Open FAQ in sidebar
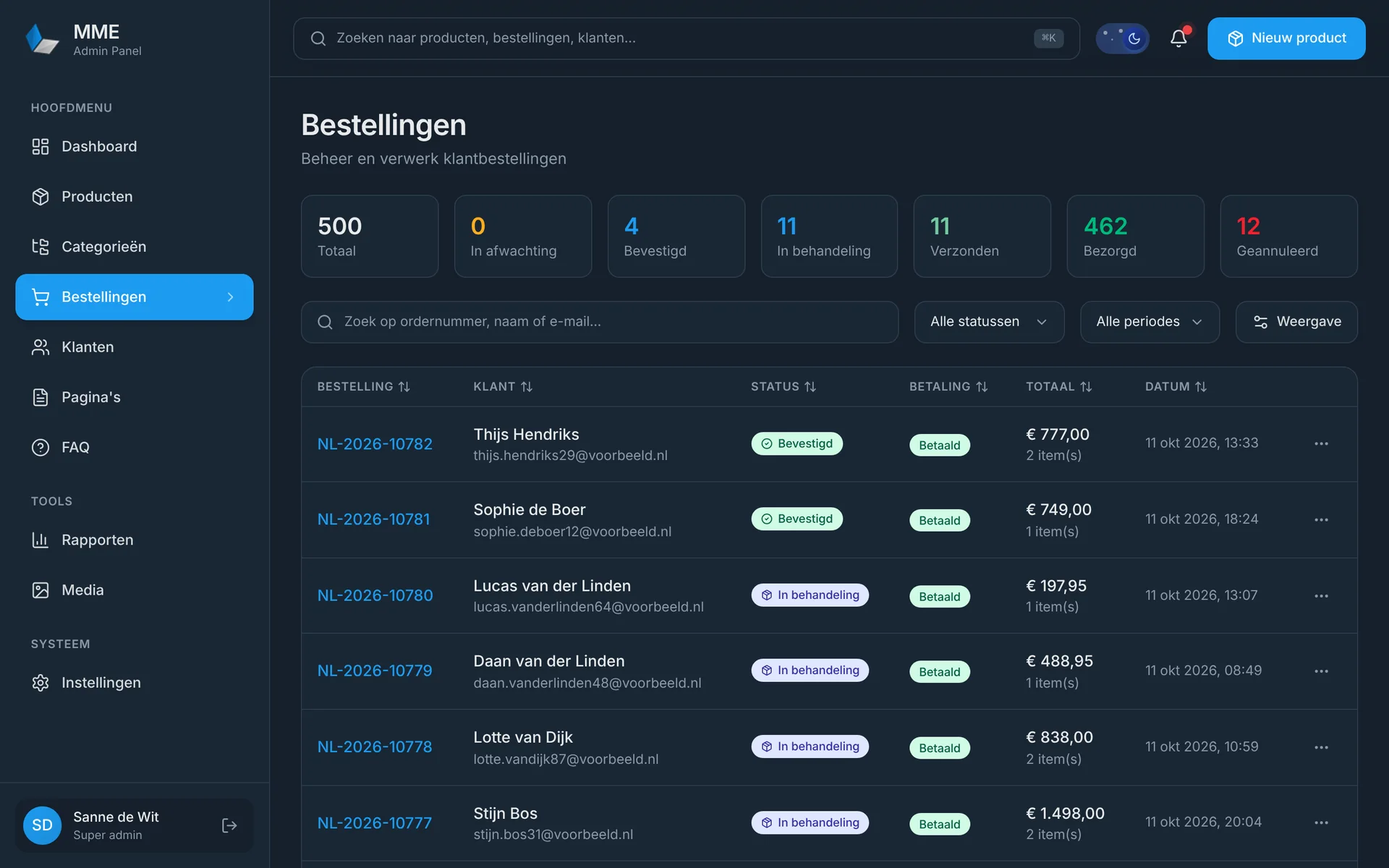This screenshot has height=868, width=1389. [x=135, y=447]
